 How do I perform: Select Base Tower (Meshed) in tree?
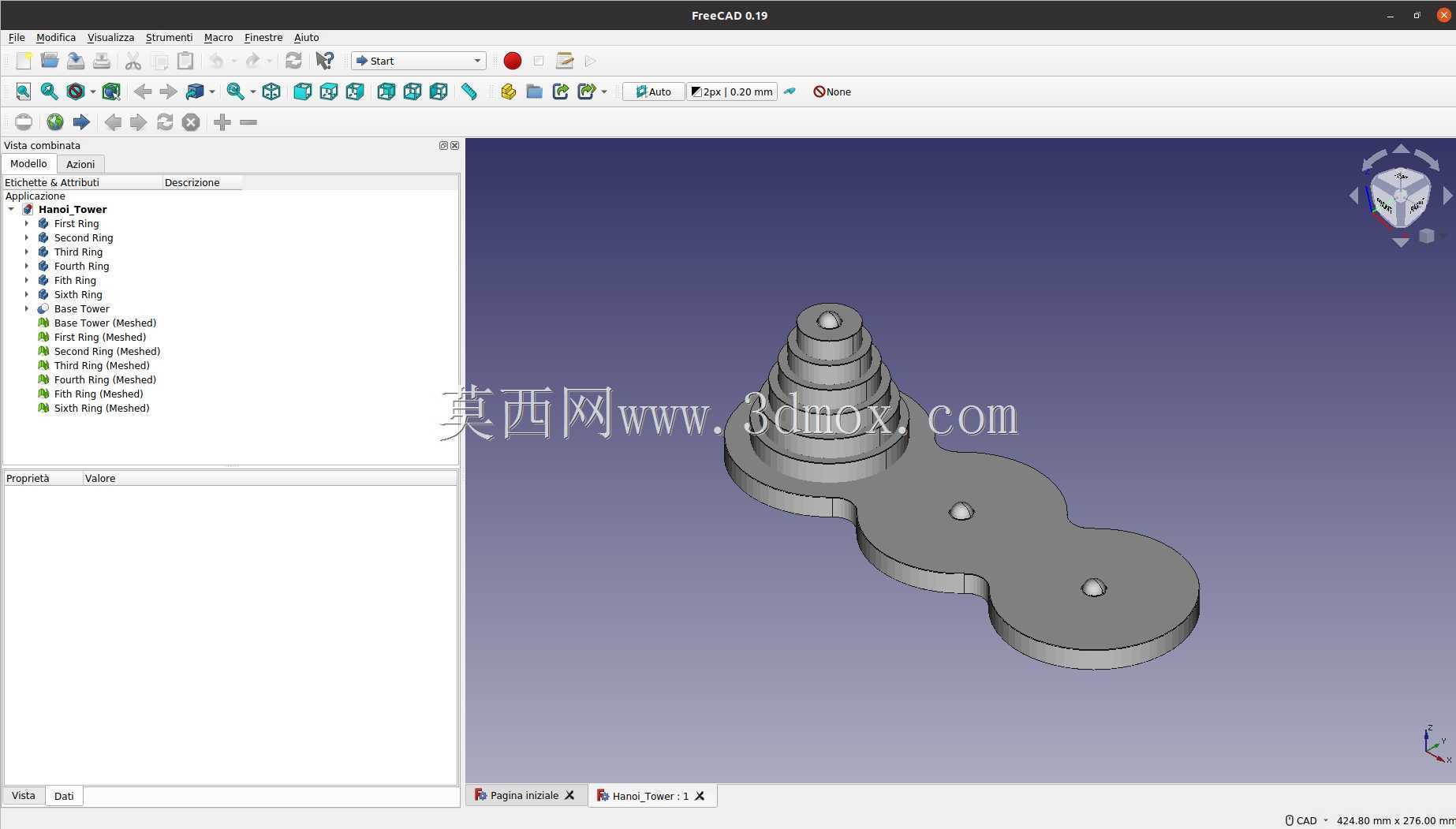105,323
